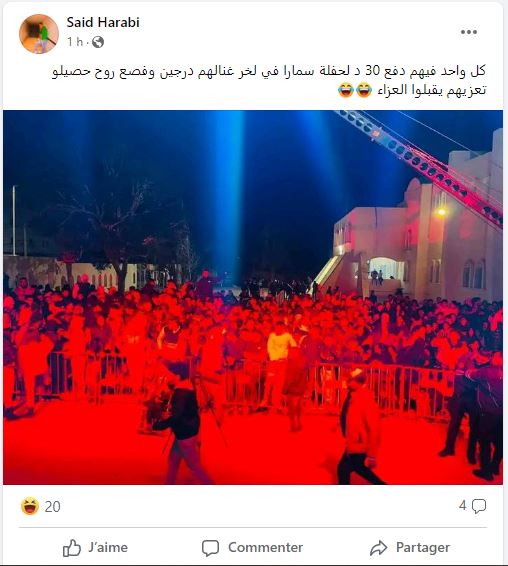Click the Commenter speech bubble icon
The image size is (508, 566).
(210, 548)
